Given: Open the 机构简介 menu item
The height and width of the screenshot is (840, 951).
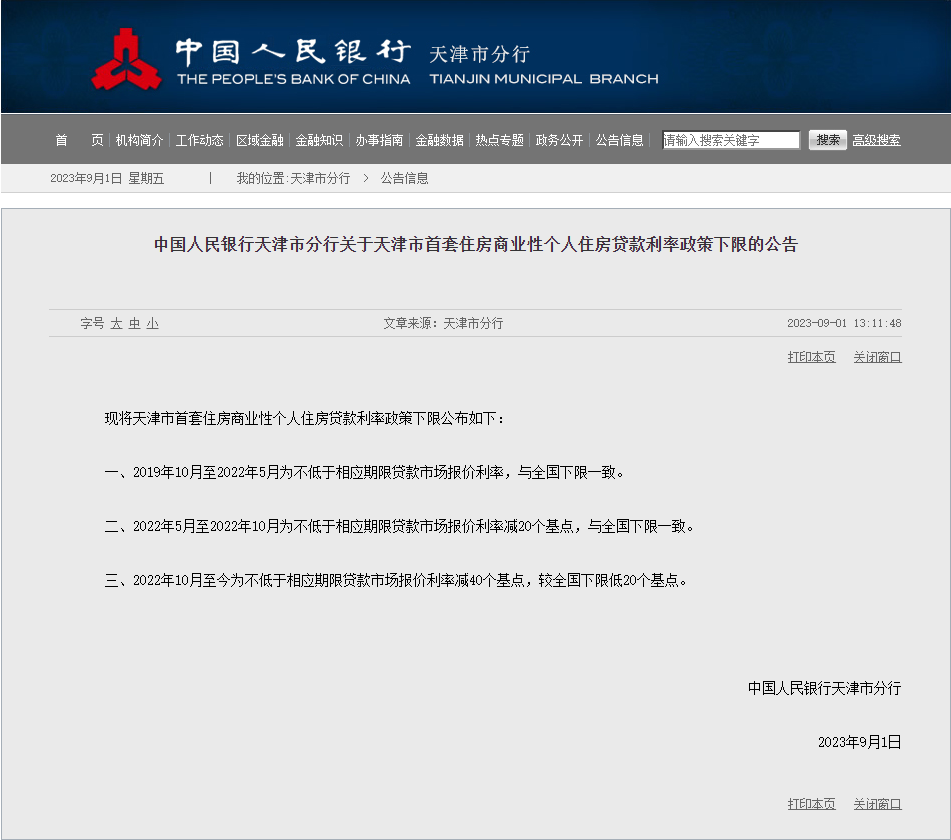Looking at the screenshot, I should (140, 140).
